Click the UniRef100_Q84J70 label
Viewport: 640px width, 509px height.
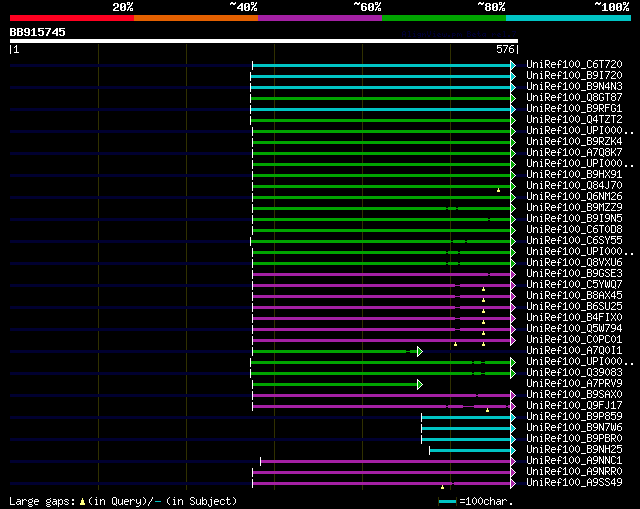pos(574,186)
